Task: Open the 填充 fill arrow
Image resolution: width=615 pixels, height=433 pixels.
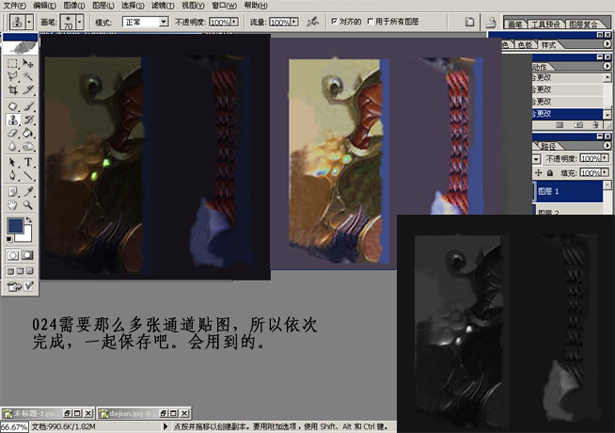Action: coord(605,172)
